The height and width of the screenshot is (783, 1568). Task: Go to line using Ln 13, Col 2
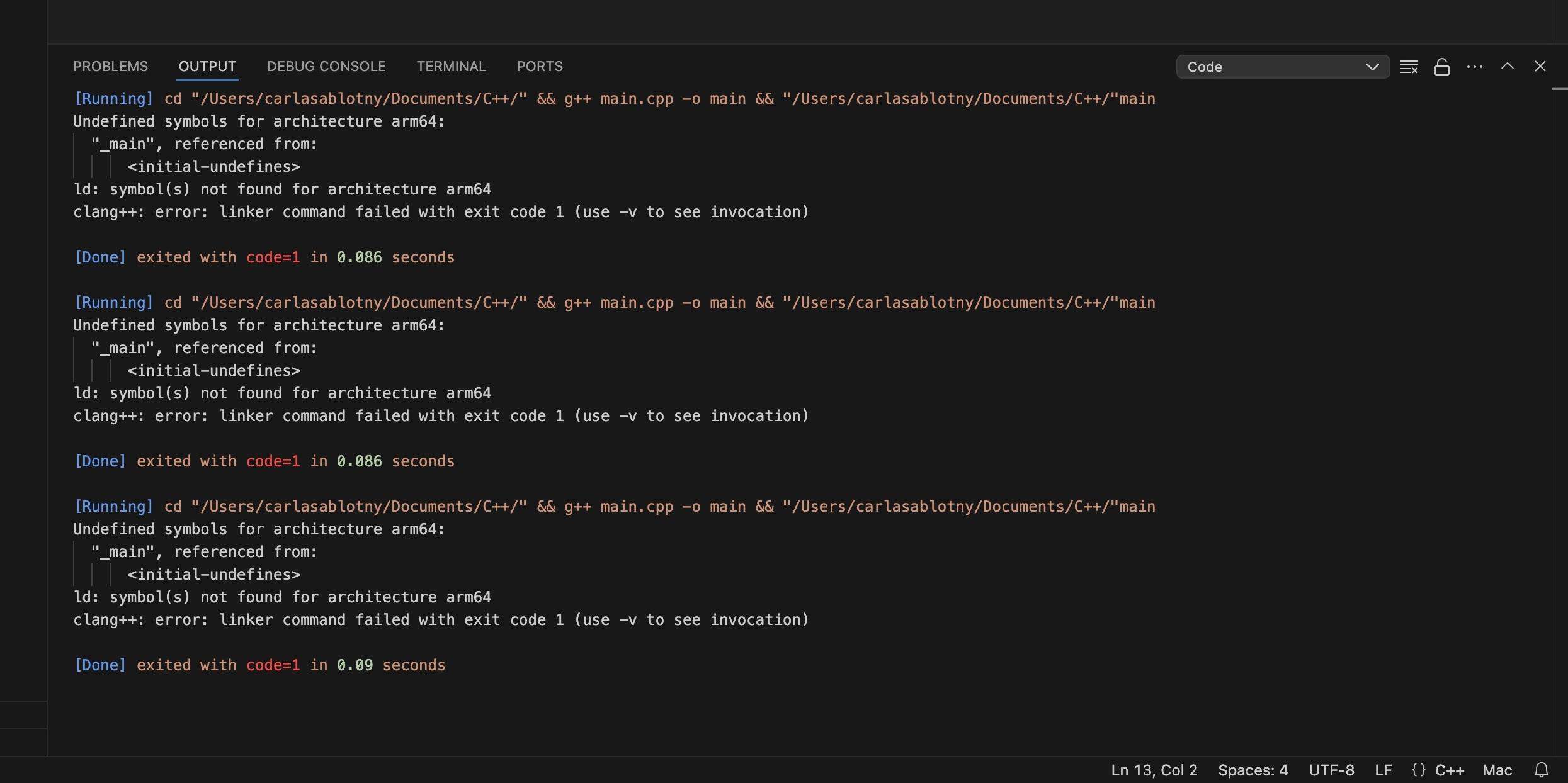tap(1153, 769)
